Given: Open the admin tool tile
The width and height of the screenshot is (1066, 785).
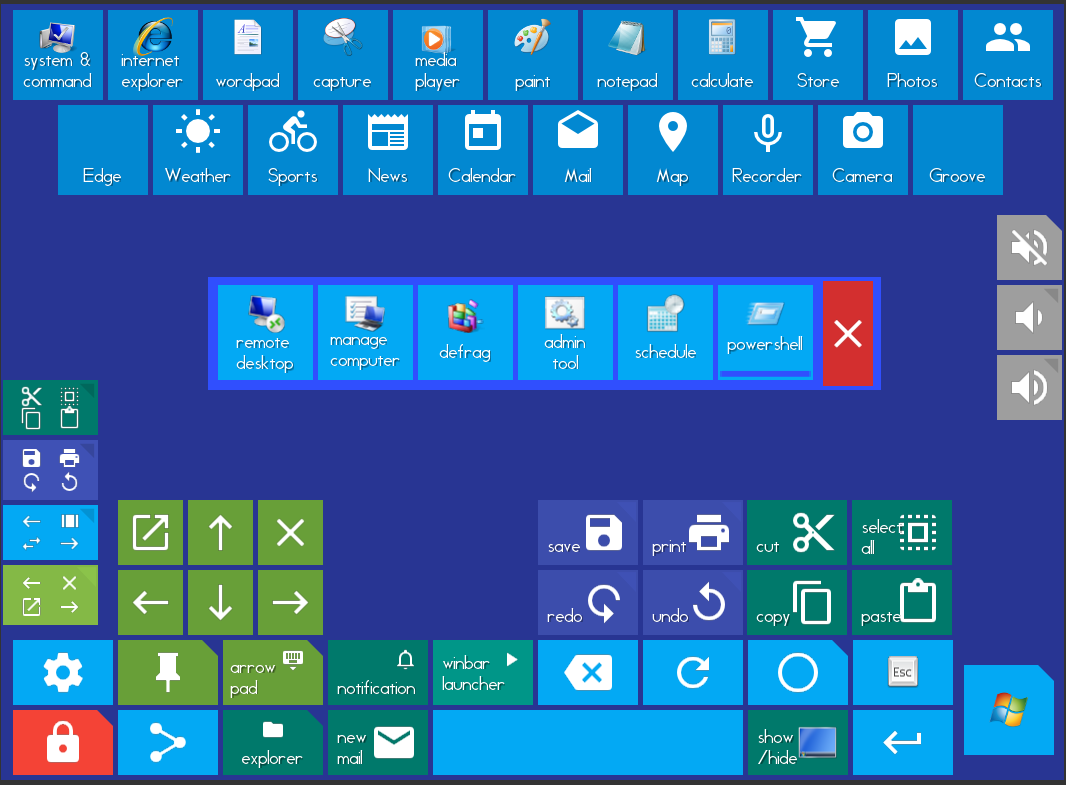Looking at the screenshot, I should (x=565, y=332).
